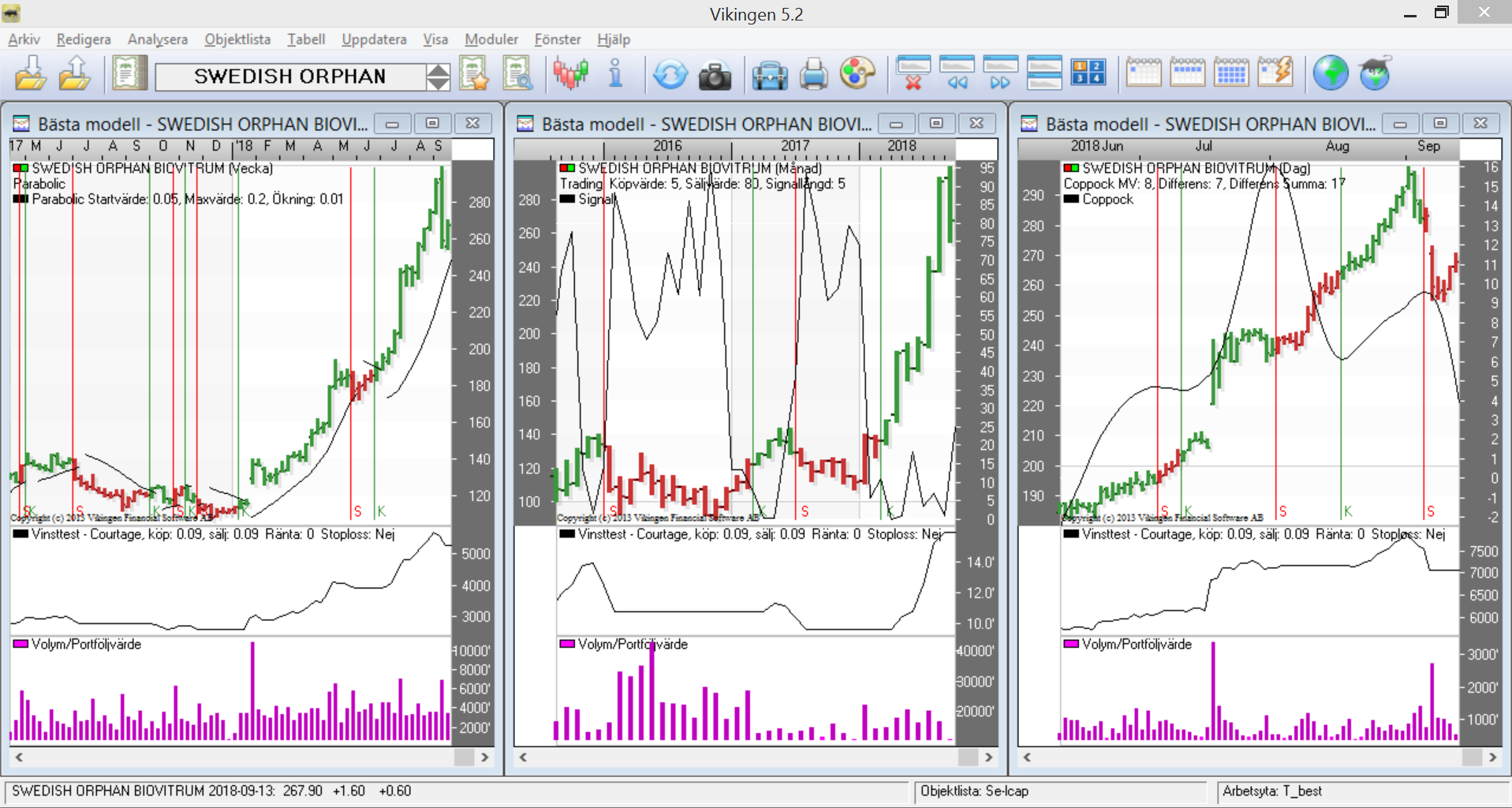The image size is (1512, 808).
Task: Step to the previous object with up arrow
Action: click(438, 69)
